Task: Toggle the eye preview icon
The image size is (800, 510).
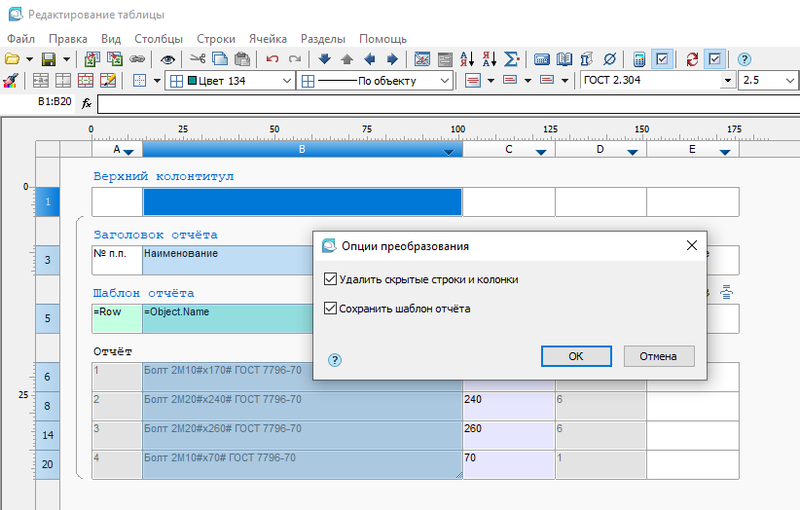Action: tap(167, 60)
